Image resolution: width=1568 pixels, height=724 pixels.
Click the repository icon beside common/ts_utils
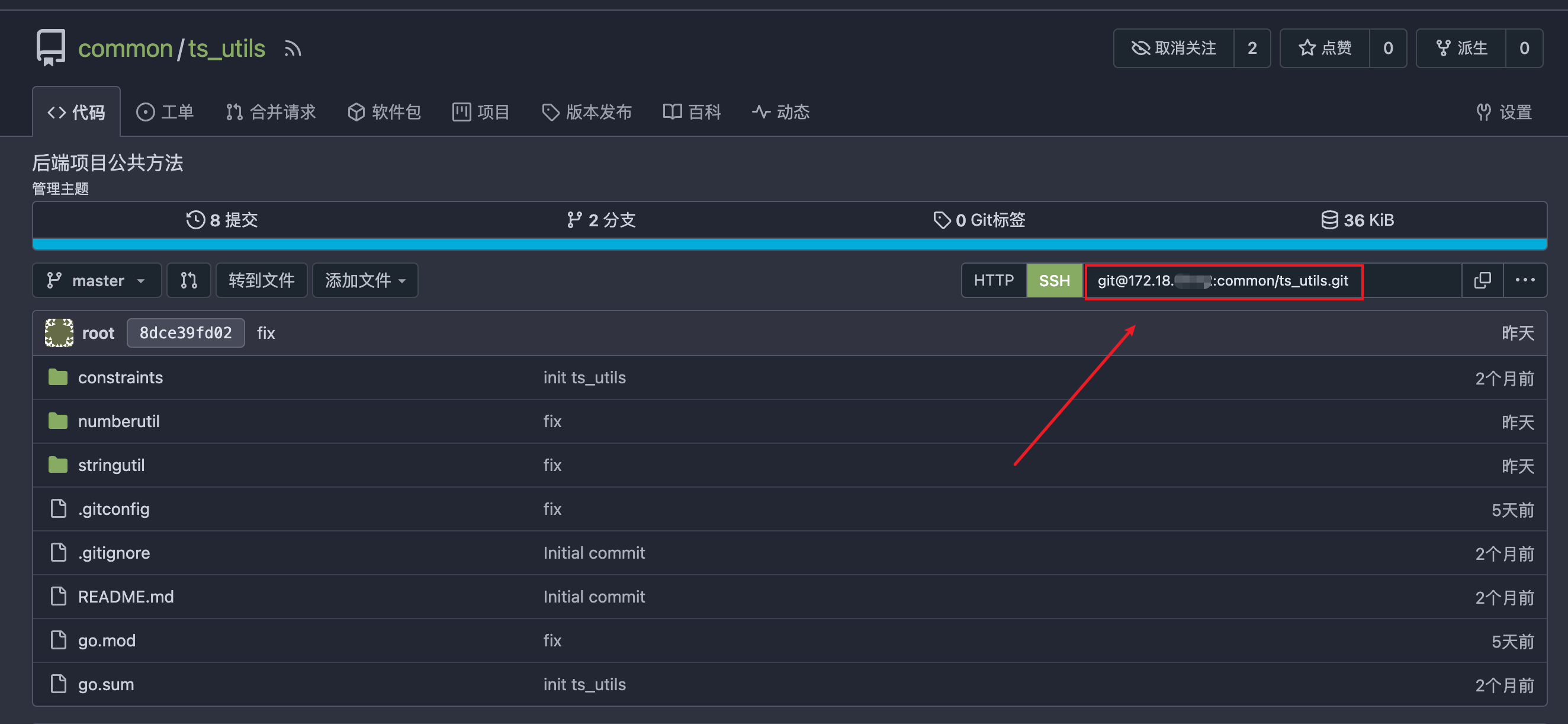point(50,47)
